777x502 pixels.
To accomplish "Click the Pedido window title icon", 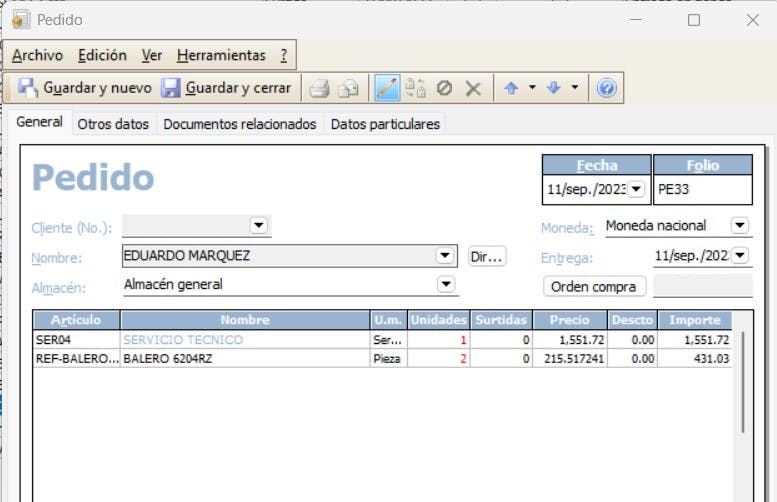I will coord(21,20).
